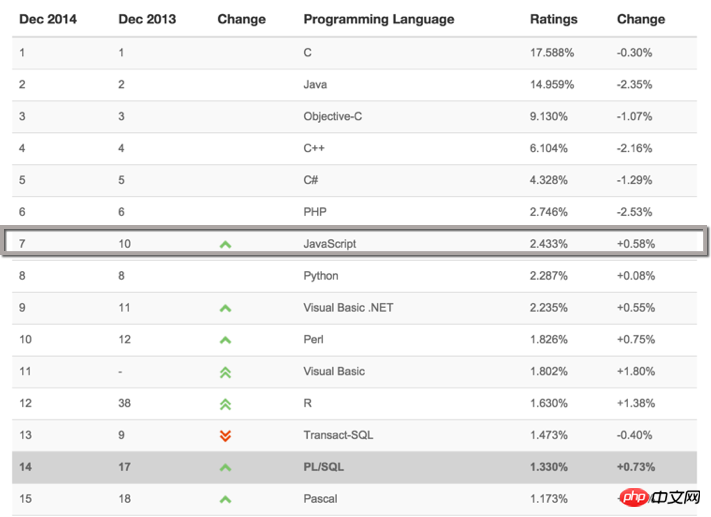Click double up arrow in Visual Basic row
The height and width of the screenshot is (517, 711).
(x=225, y=372)
